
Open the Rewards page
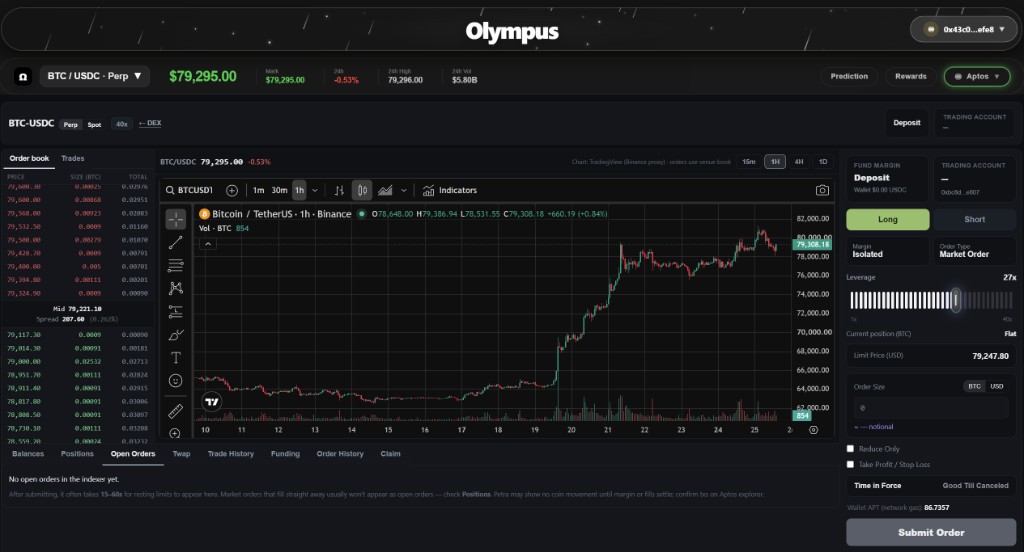point(910,76)
